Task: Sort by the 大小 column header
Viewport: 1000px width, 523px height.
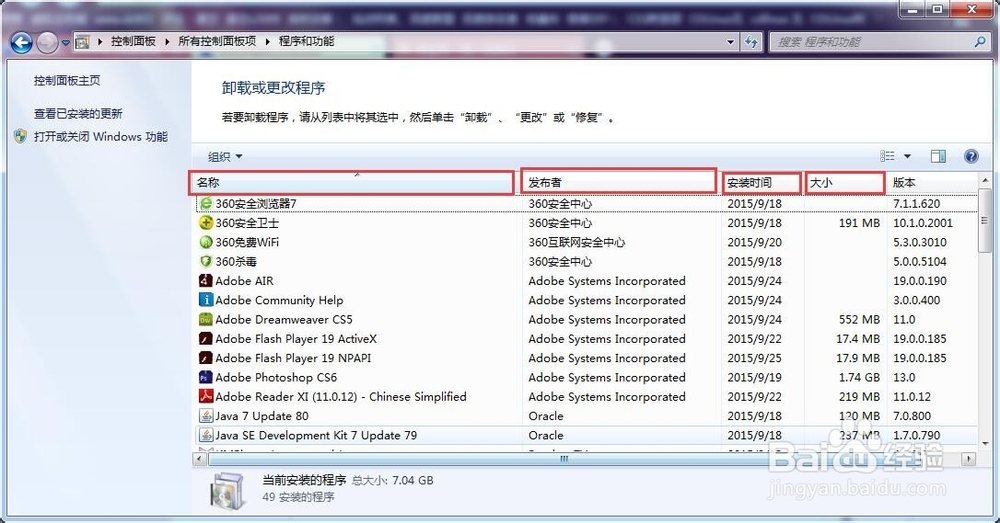Action: pyautogui.click(x=845, y=182)
